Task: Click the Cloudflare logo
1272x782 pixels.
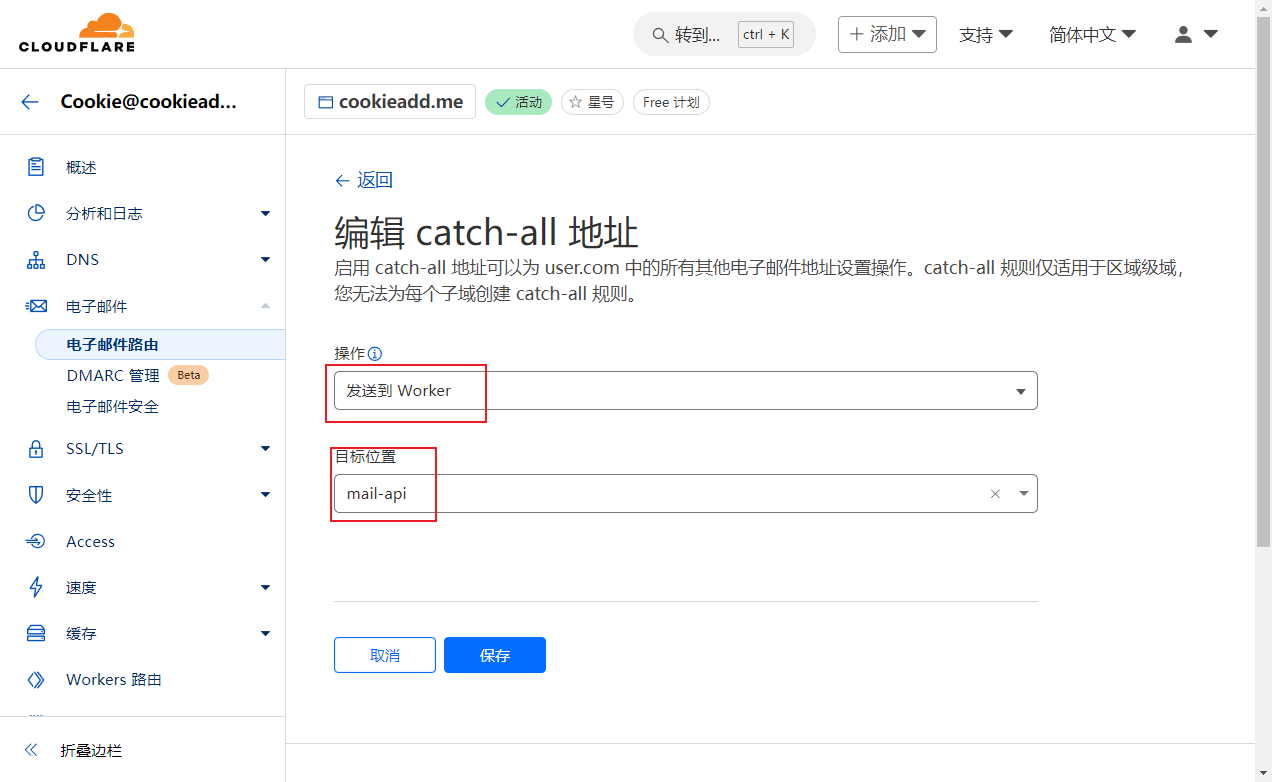Action: pos(76,34)
